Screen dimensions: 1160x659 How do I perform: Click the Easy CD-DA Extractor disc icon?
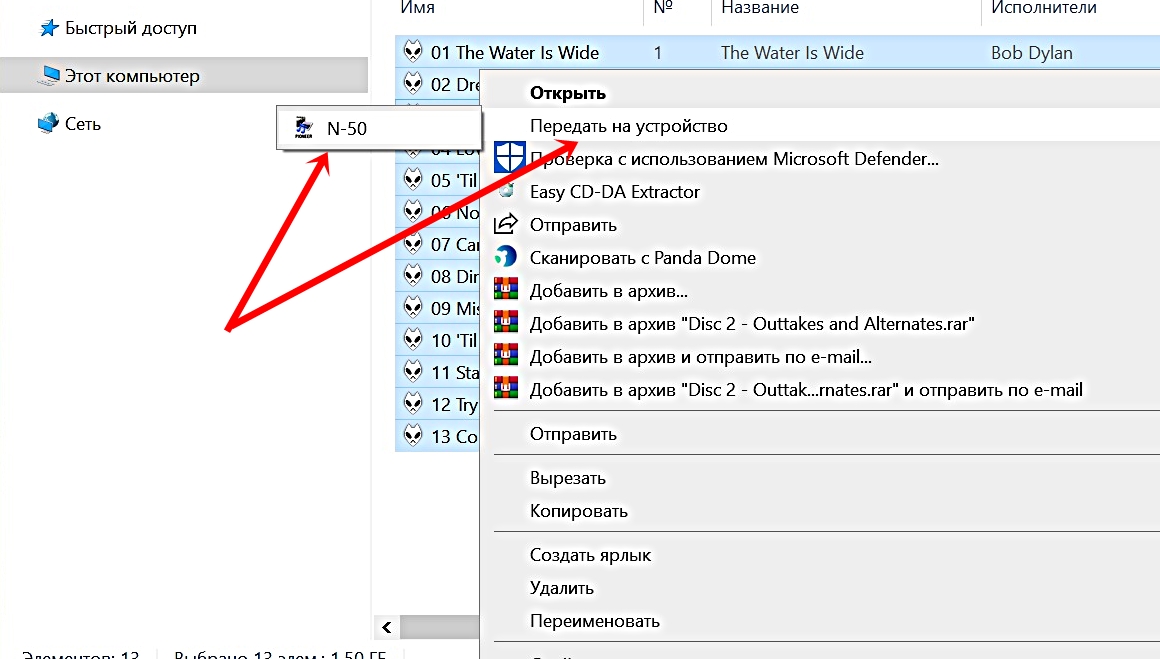tap(508, 191)
